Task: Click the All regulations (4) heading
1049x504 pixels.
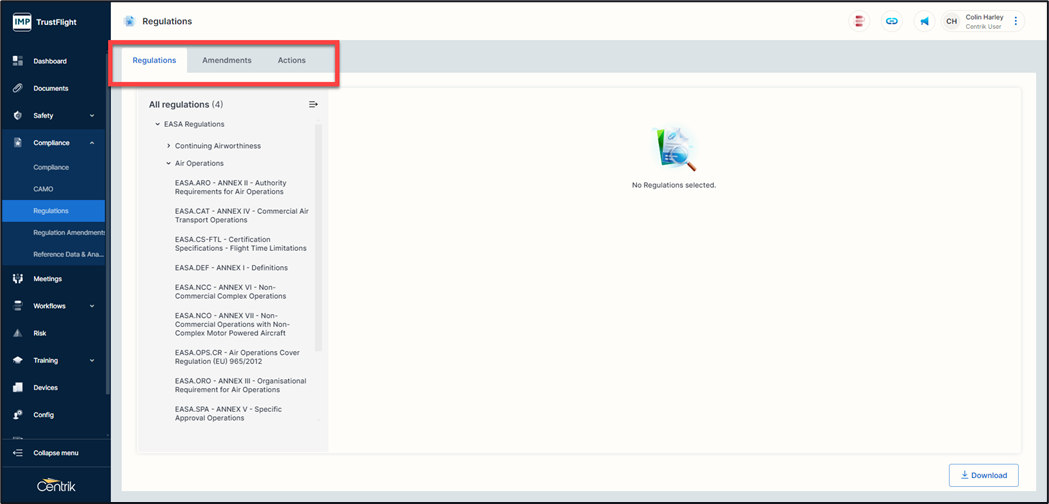Action: (x=186, y=105)
